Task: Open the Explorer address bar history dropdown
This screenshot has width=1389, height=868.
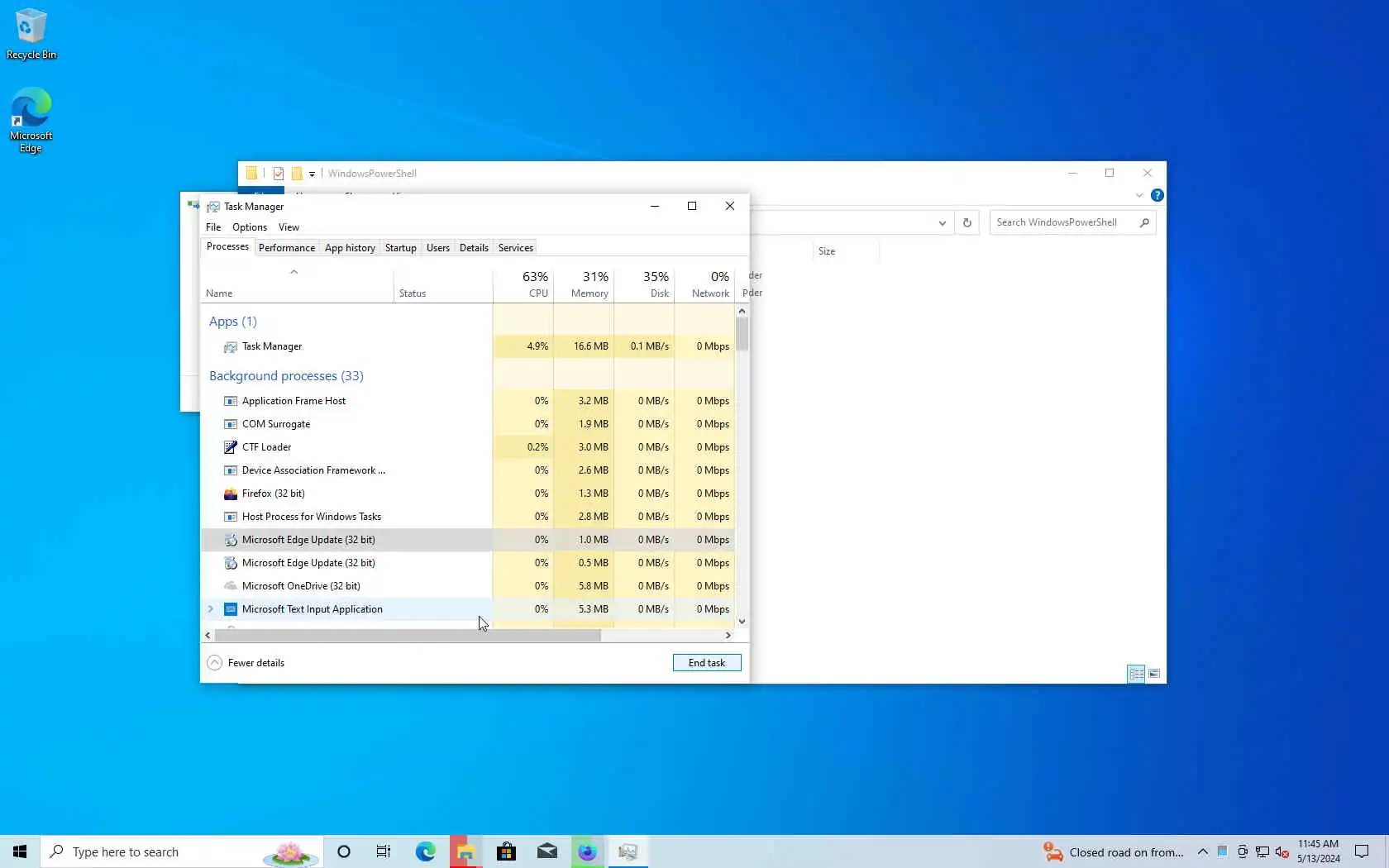Action: coord(942,223)
